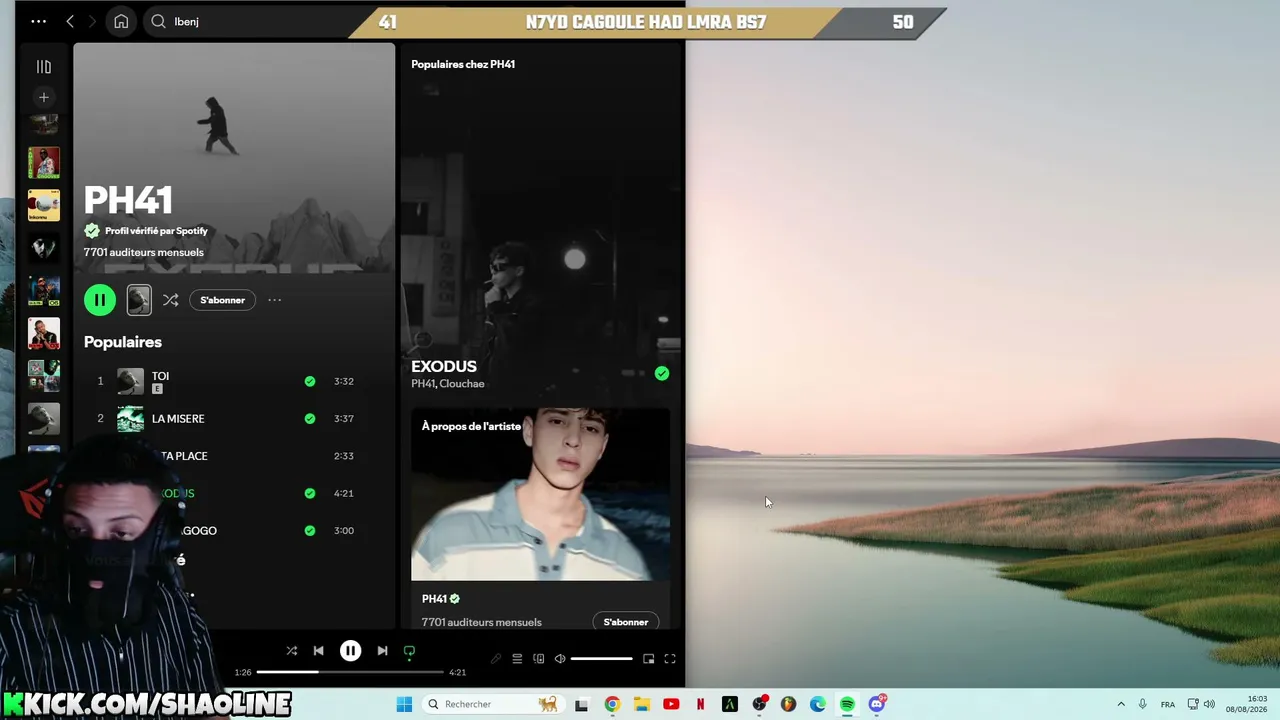The height and width of the screenshot is (720, 1280).
Task: Select the green-bordered album cover in library sidebar
Action: coord(44,163)
